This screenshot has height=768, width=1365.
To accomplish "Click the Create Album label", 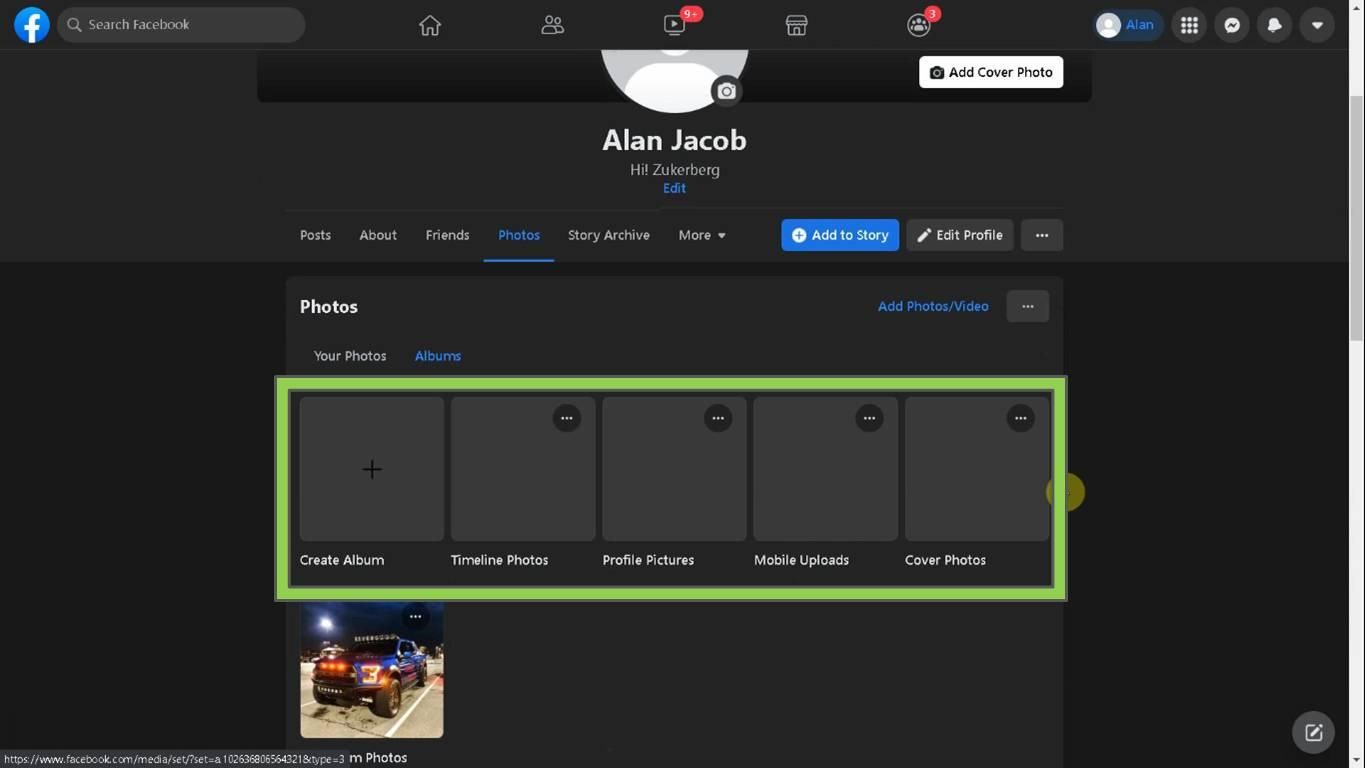I will (x=342, y=560).
